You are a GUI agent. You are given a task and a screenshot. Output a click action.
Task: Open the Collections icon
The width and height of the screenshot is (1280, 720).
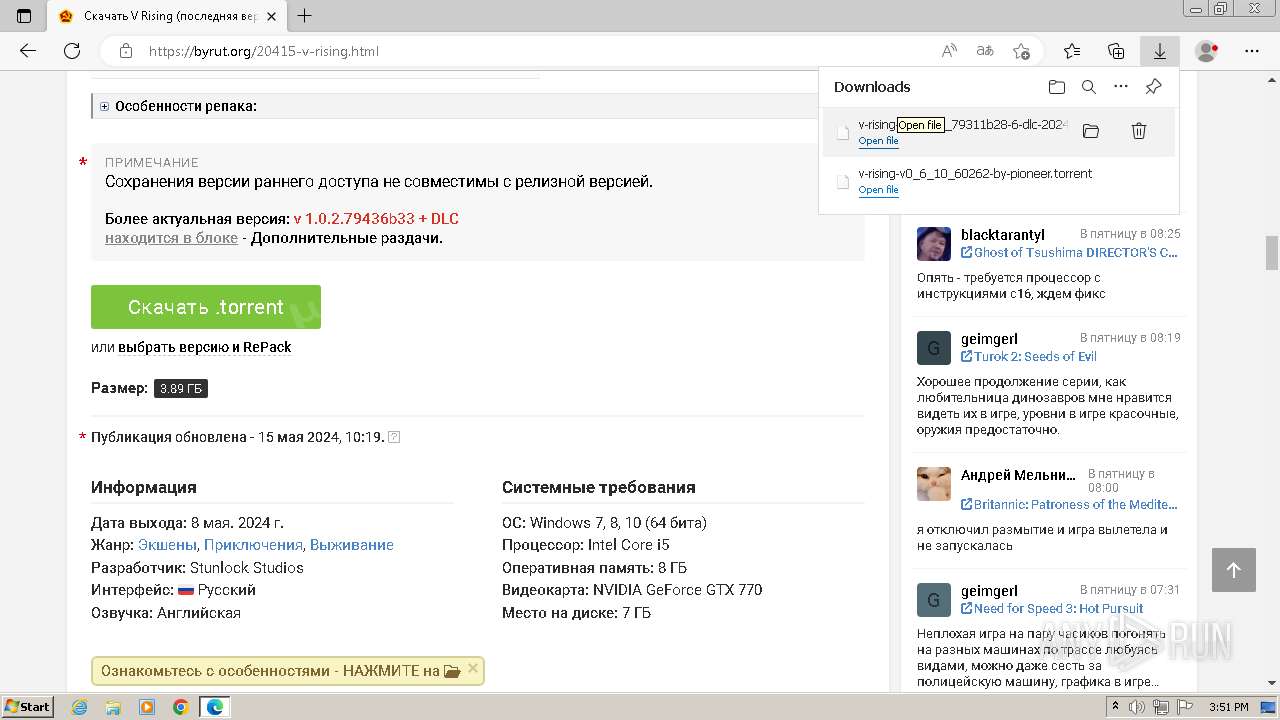point(1116,51)
